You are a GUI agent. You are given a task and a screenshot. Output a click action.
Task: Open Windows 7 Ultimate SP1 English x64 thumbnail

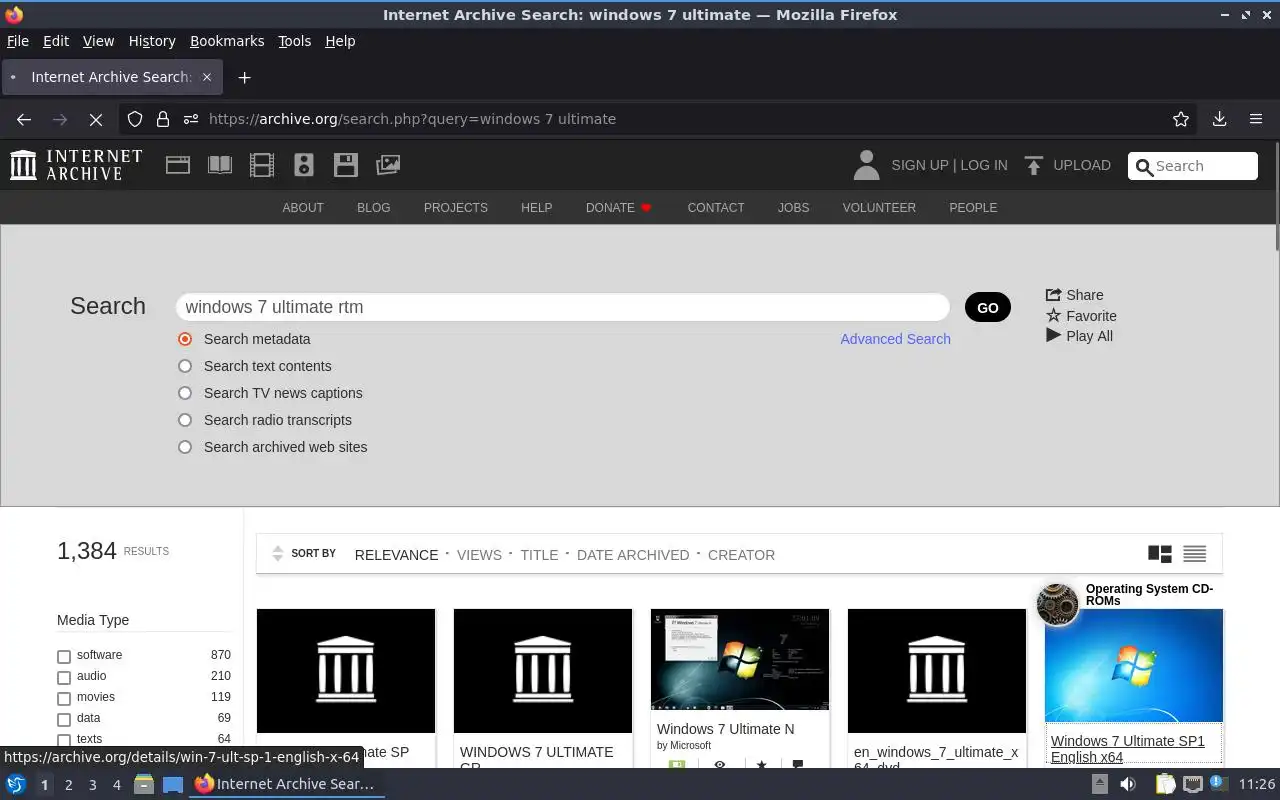[1134, 665]
